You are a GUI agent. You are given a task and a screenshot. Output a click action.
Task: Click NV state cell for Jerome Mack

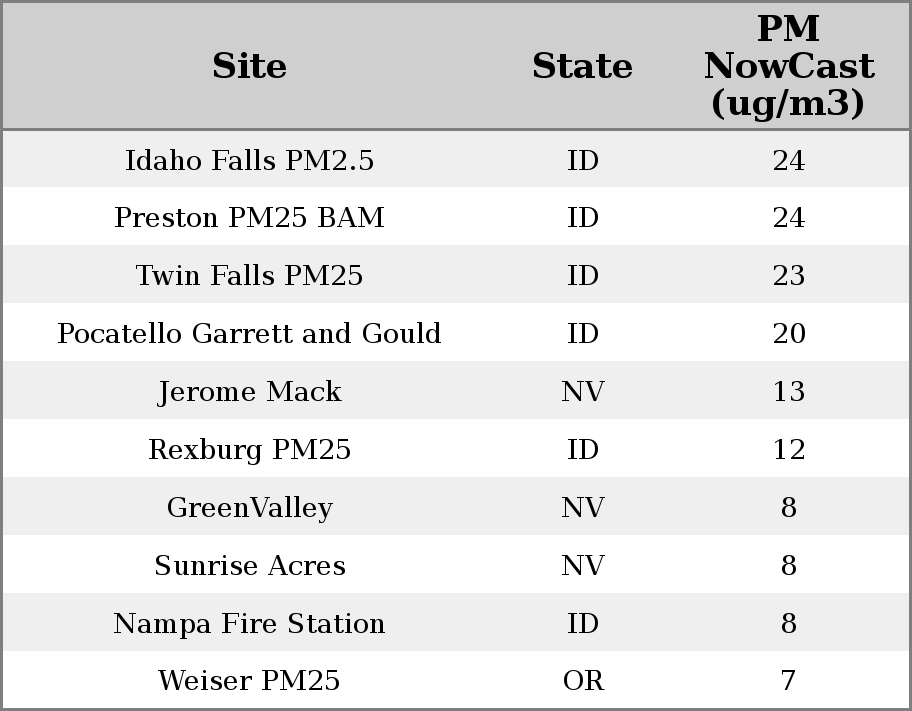coord(583,391)
